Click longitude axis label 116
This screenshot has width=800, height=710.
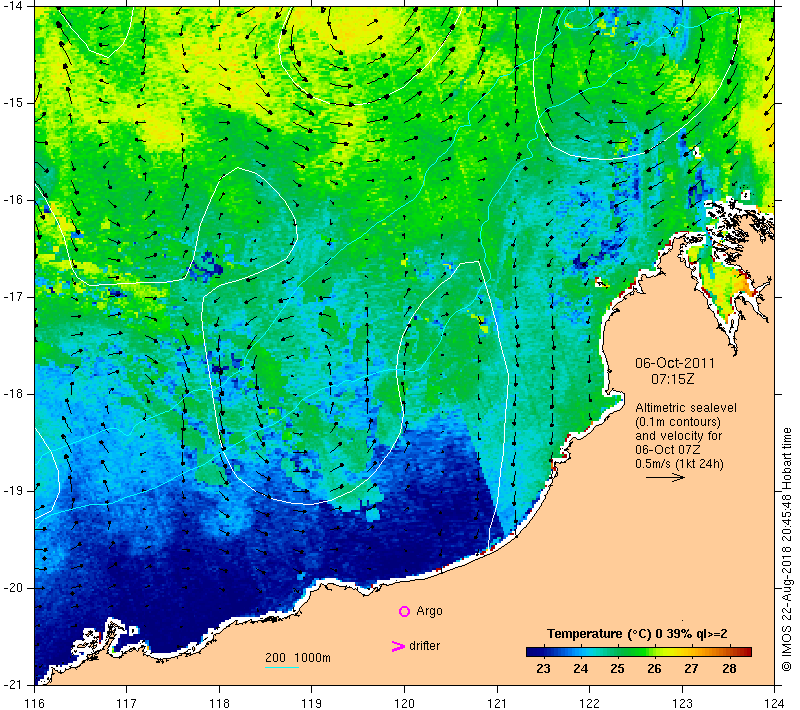point(35,703)
